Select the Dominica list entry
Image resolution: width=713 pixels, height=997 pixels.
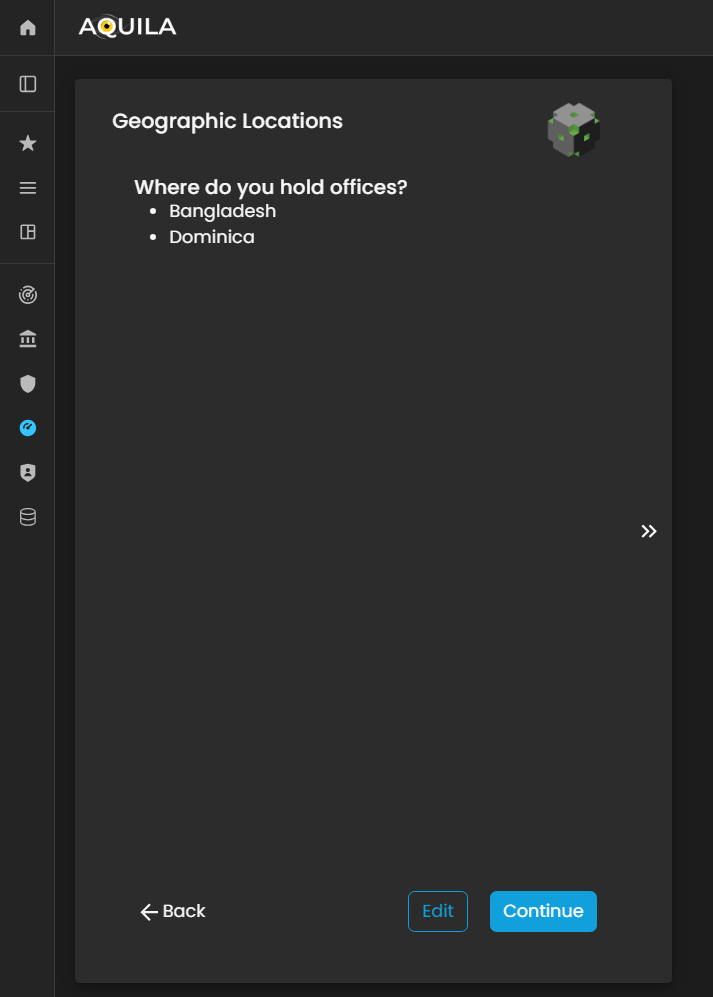point(212,237)
